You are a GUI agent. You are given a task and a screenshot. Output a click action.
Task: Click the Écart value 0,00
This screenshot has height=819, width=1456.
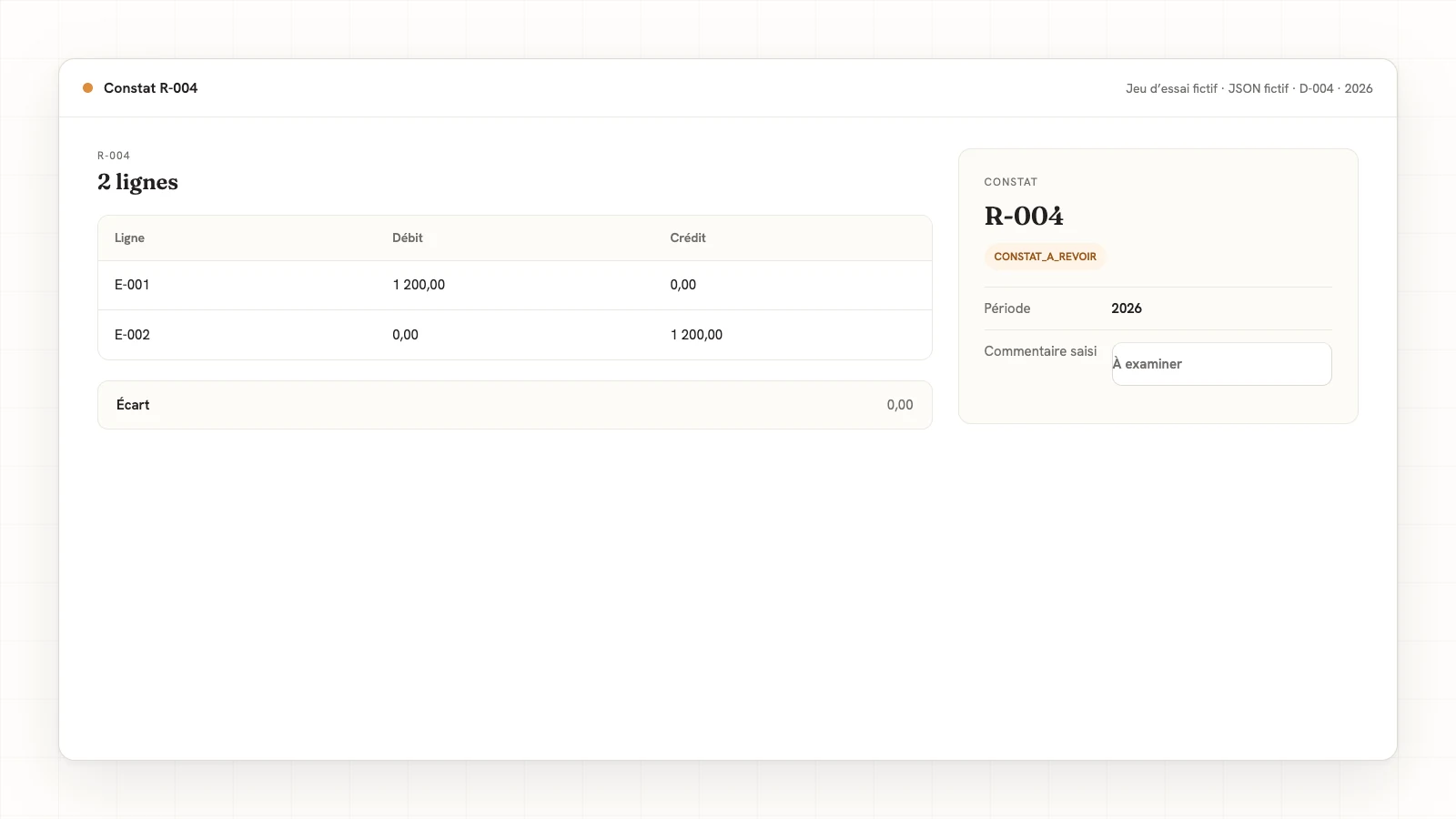coord(900,405)
